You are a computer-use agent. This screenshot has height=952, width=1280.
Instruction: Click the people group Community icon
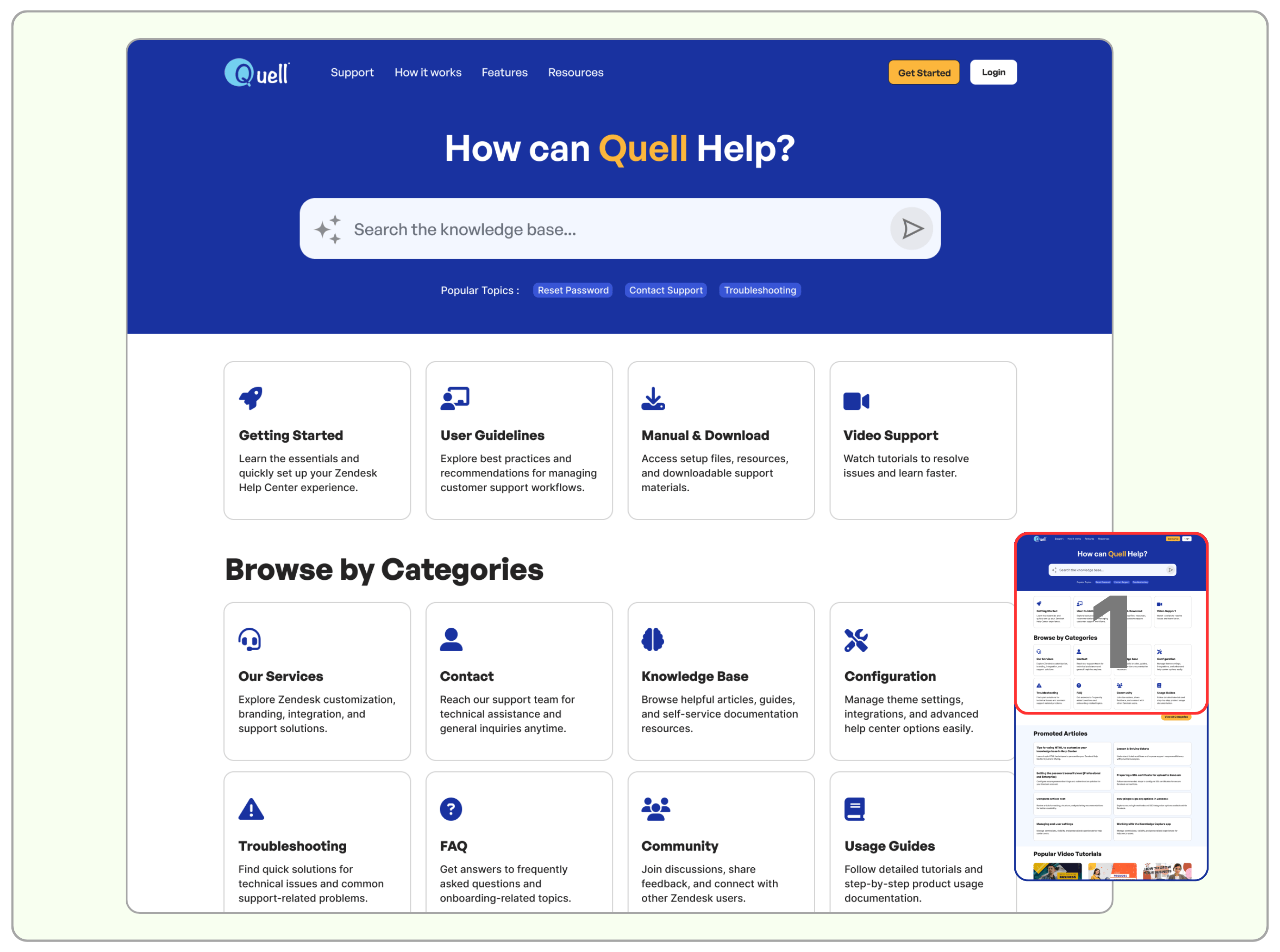[656, 809]
